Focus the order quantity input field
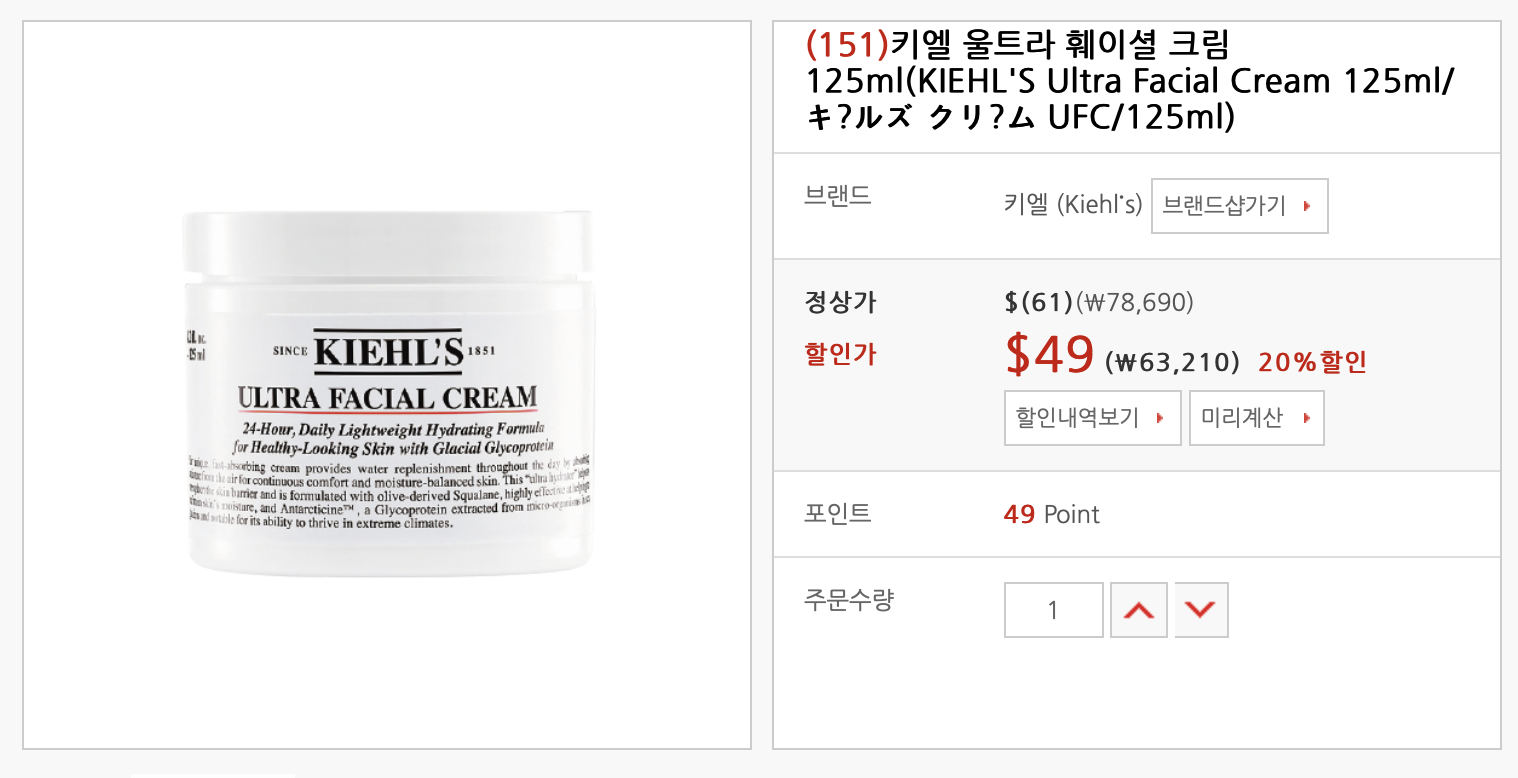Screen dimensions: 1518x778 1054,610
